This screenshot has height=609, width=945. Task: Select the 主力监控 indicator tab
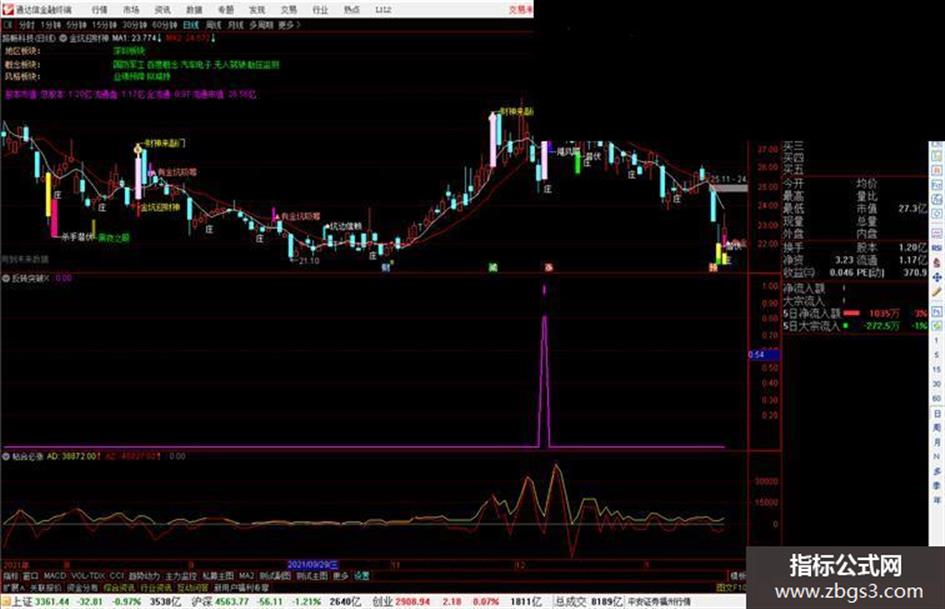tap(181, 576)
